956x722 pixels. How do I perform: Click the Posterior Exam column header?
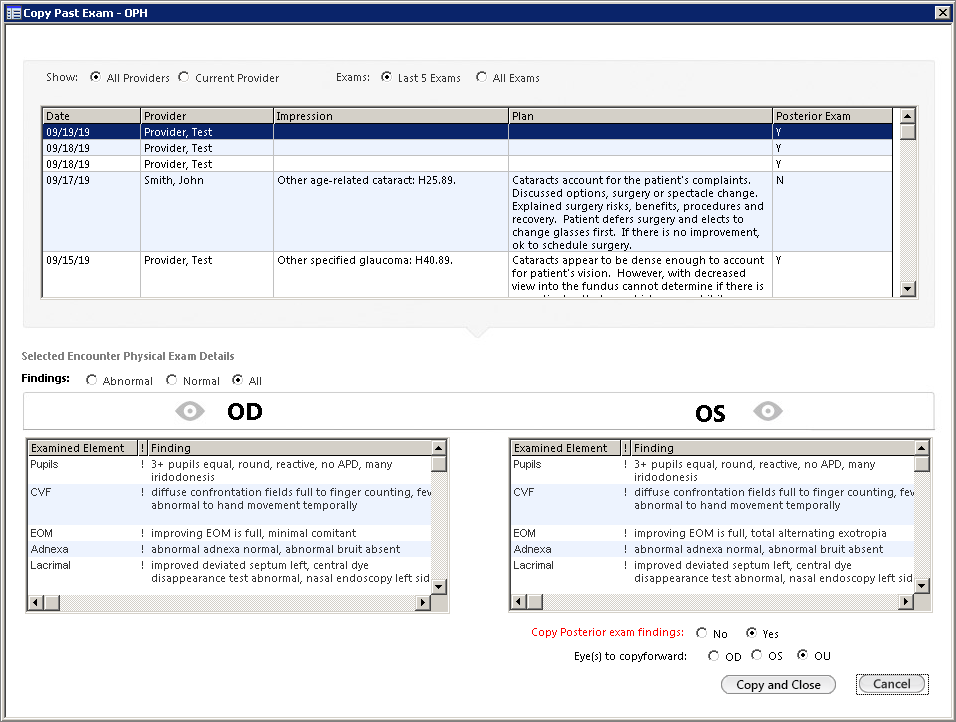pos(832,116)
